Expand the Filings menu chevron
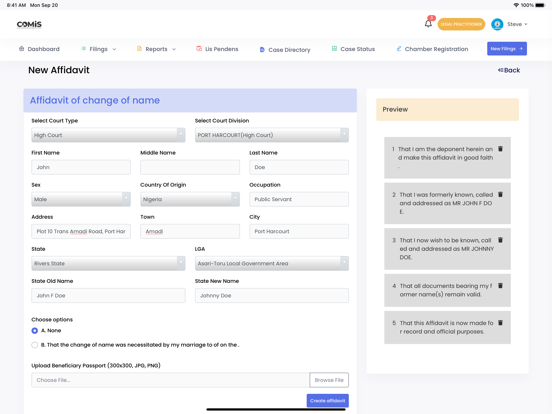Viewport: 552px width, 414px height. tap(114, 49)
